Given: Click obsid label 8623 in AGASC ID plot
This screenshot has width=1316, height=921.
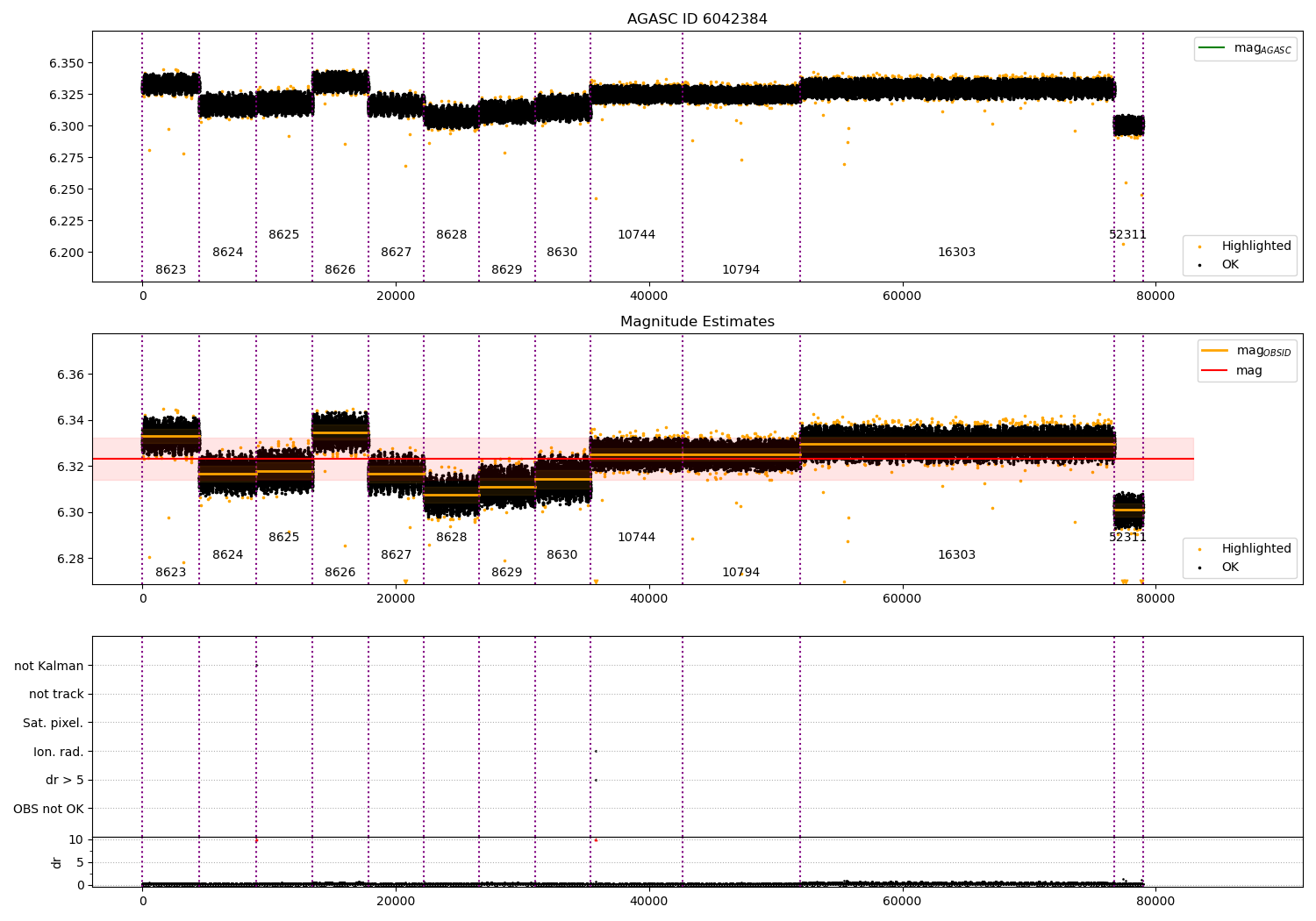Looking at the screenshot, I should [170, 270].
